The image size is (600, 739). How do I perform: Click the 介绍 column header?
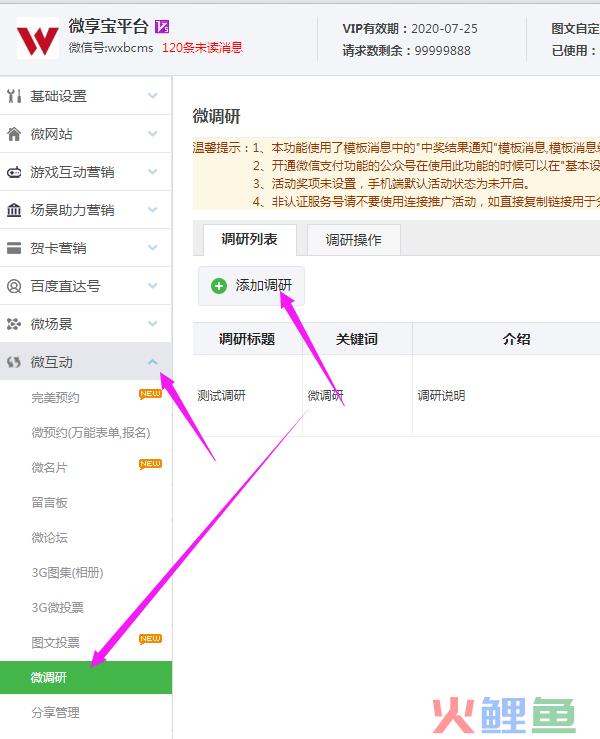tap(517, 339)
